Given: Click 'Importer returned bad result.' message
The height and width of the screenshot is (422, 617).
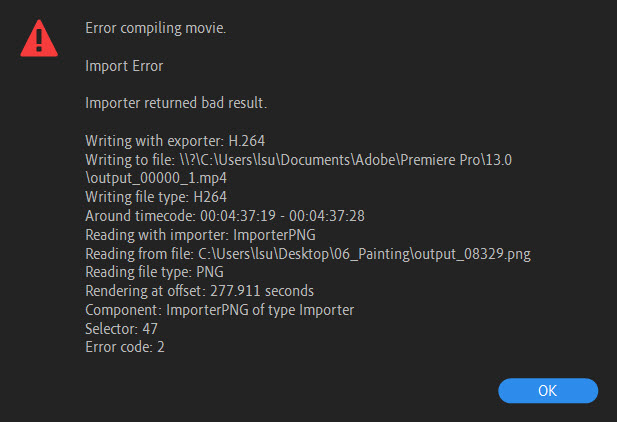Looking at the screenshot, I should click(176, 103).
